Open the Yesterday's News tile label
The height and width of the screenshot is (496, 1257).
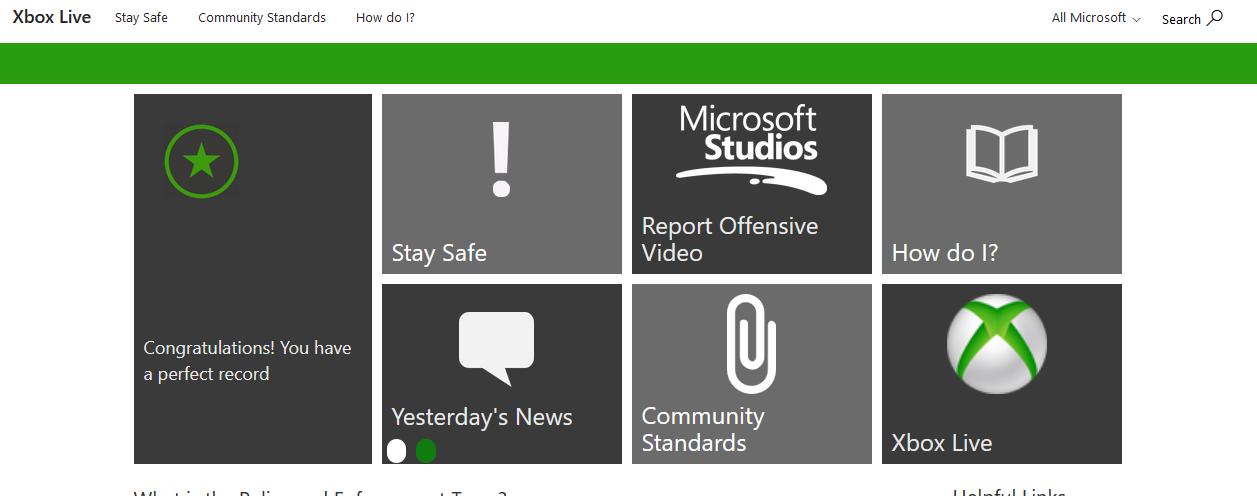coord(482,417)
